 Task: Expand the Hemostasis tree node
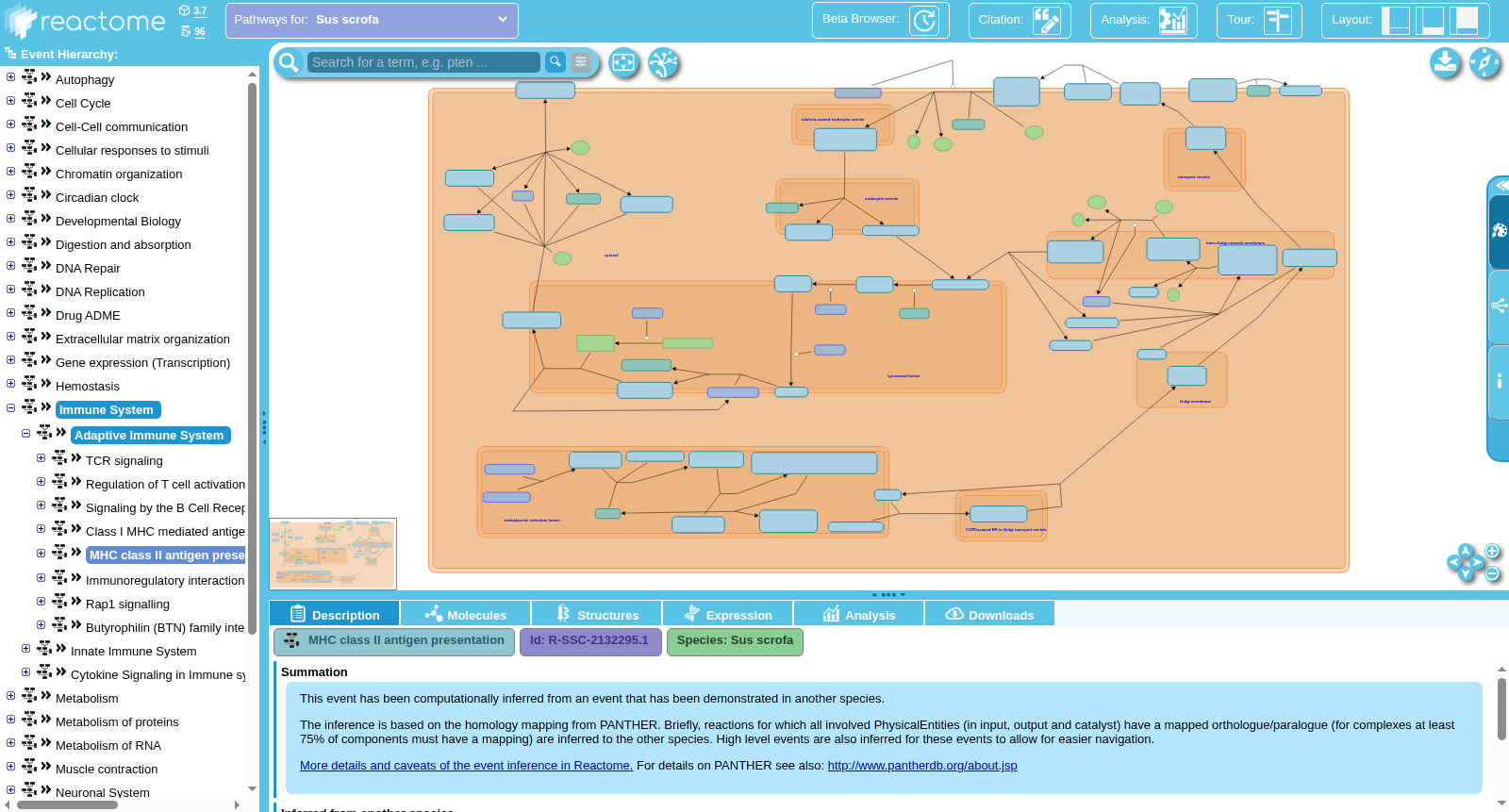(10, 384)
